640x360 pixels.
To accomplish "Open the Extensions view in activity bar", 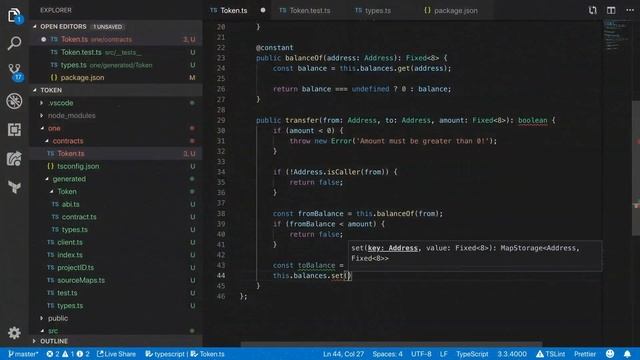I will point(14,130).
